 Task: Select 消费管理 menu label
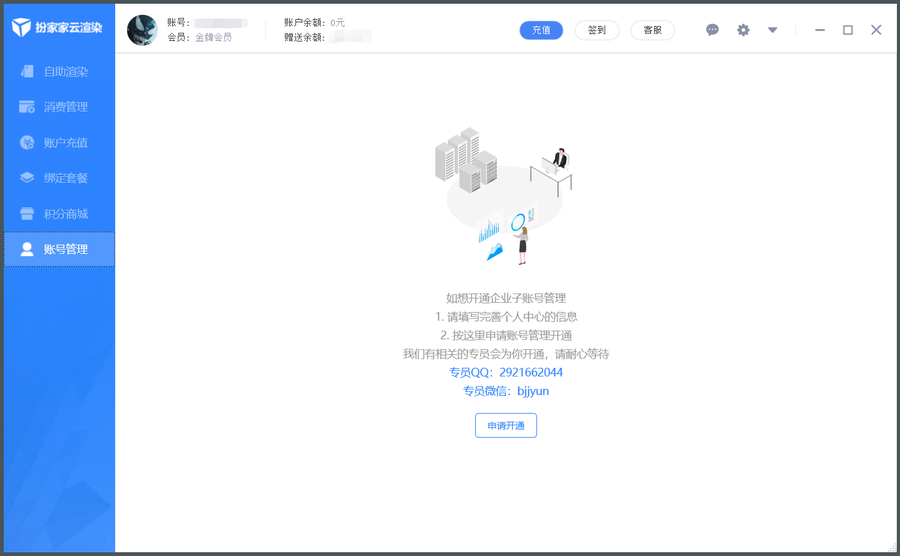(66, 107)
